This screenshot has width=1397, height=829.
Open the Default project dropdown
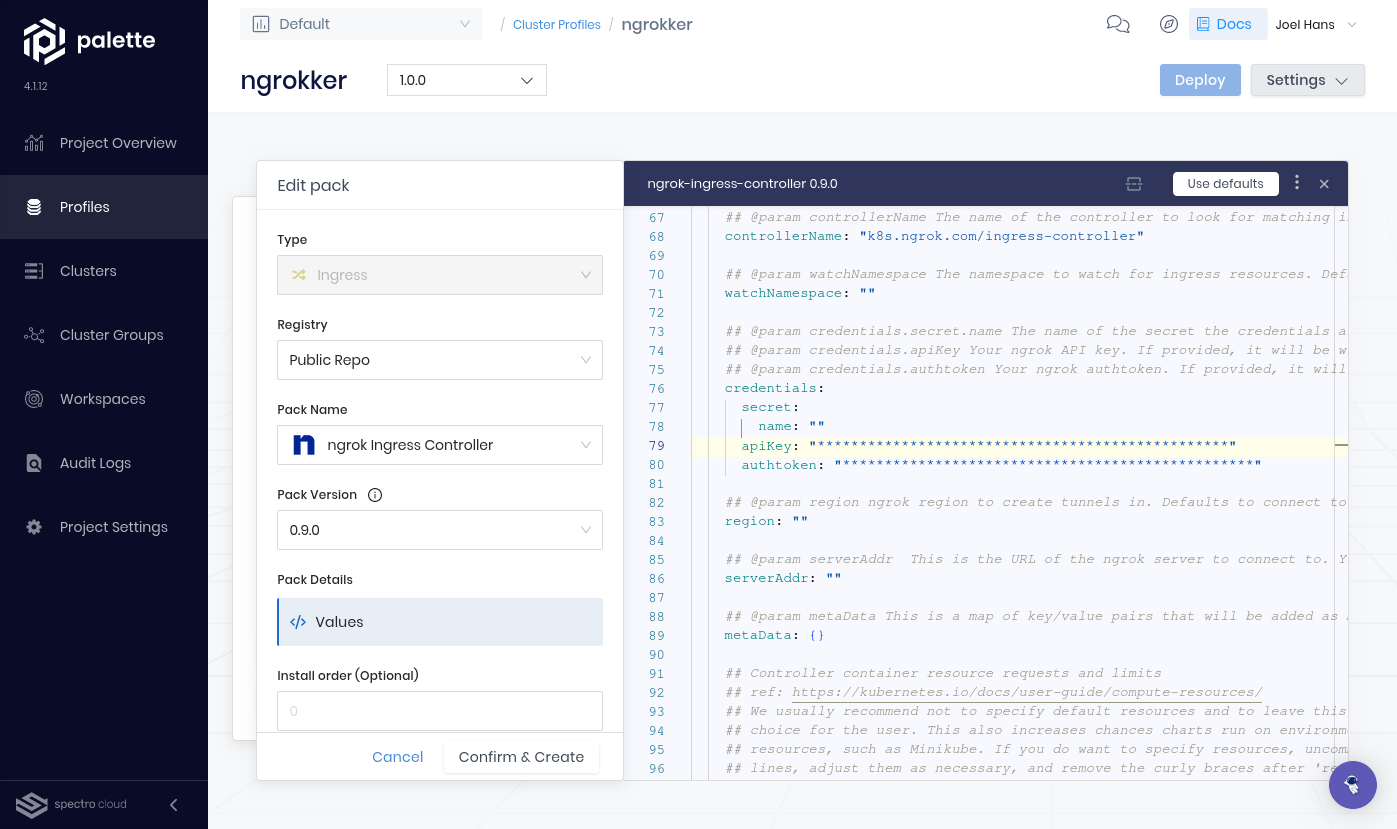(360, 23)
